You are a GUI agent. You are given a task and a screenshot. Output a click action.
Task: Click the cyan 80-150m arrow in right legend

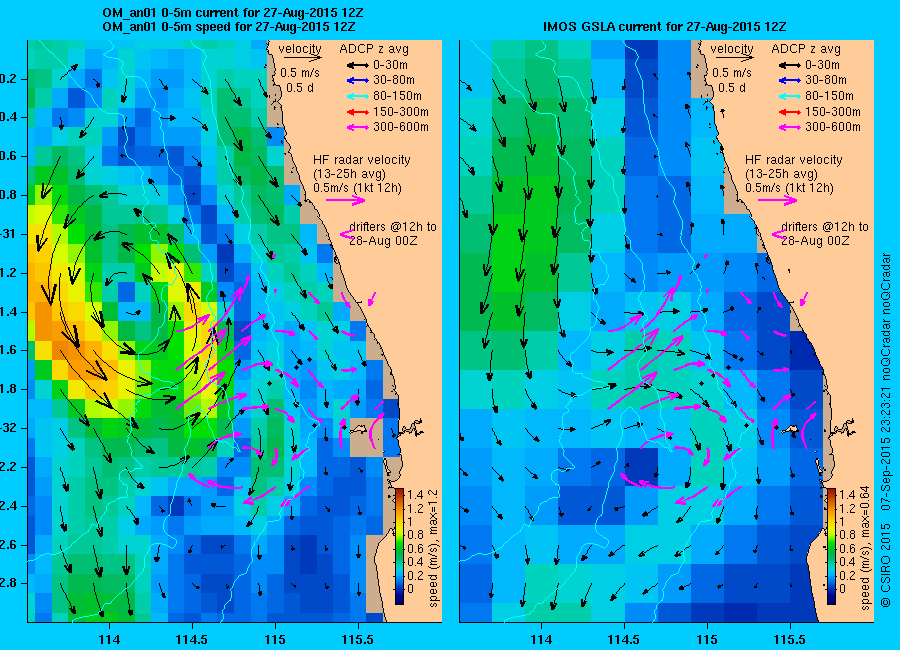pos(790,96)
